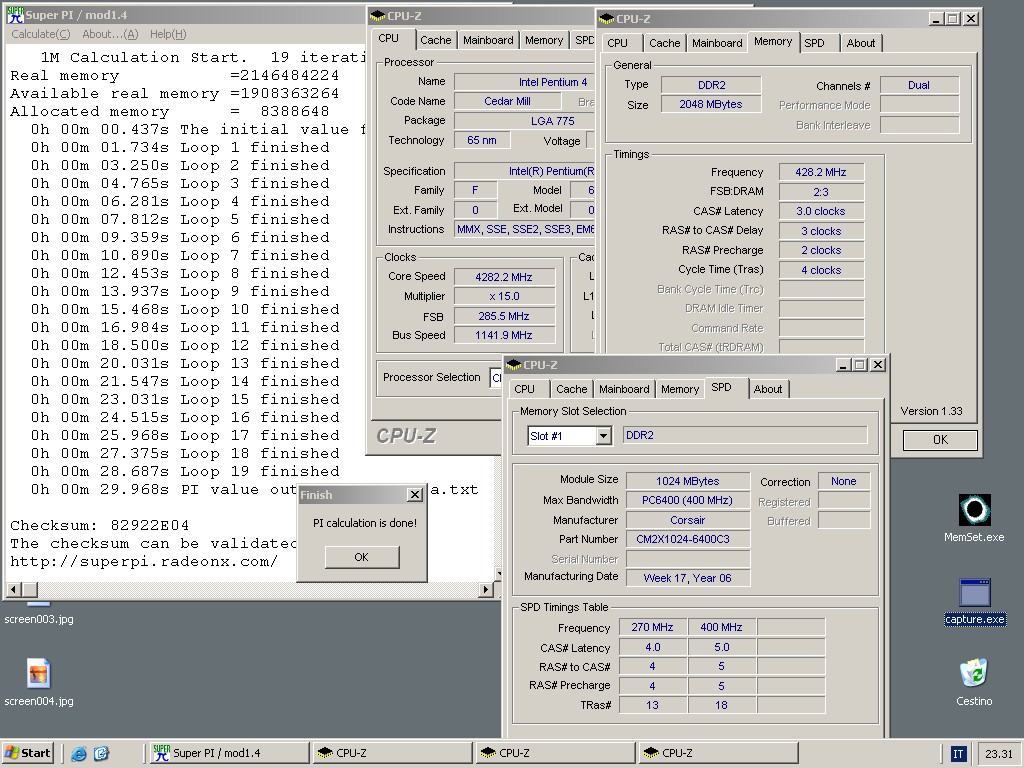Open the Cestino recycle bin icon
The image size is (1024, 768).
click(x=974, y=674)
